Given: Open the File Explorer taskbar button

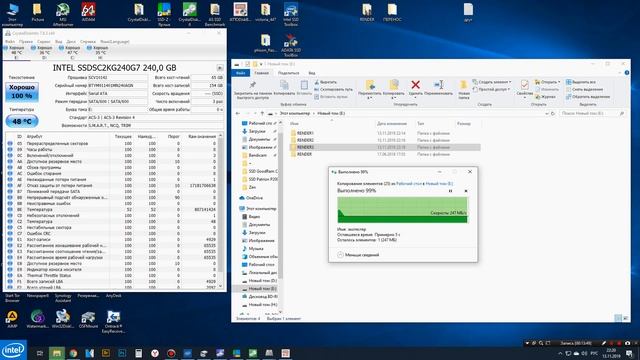Looking at the screenshot, I should point(57,353).
